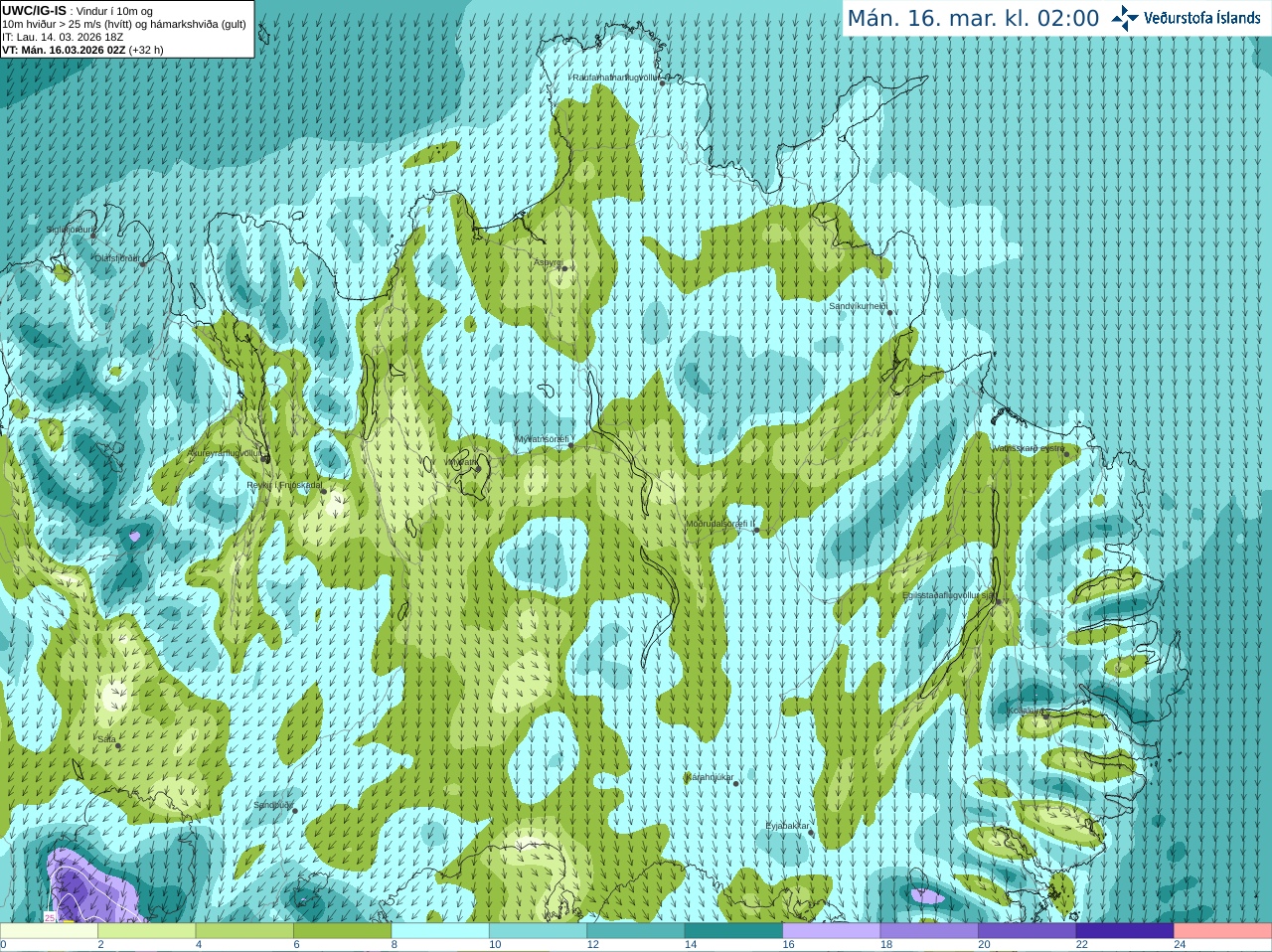Click the 6–8 m/s olive green legend swatch
The width and height of the screenshot is (1272, 952).
(343, 931)
